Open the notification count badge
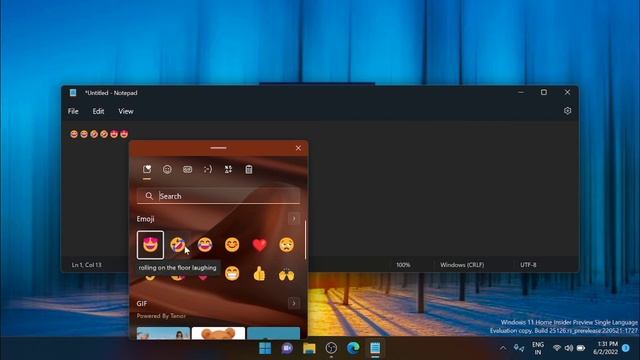This screenshot has width=640, height=360. (x=626, y=348)
